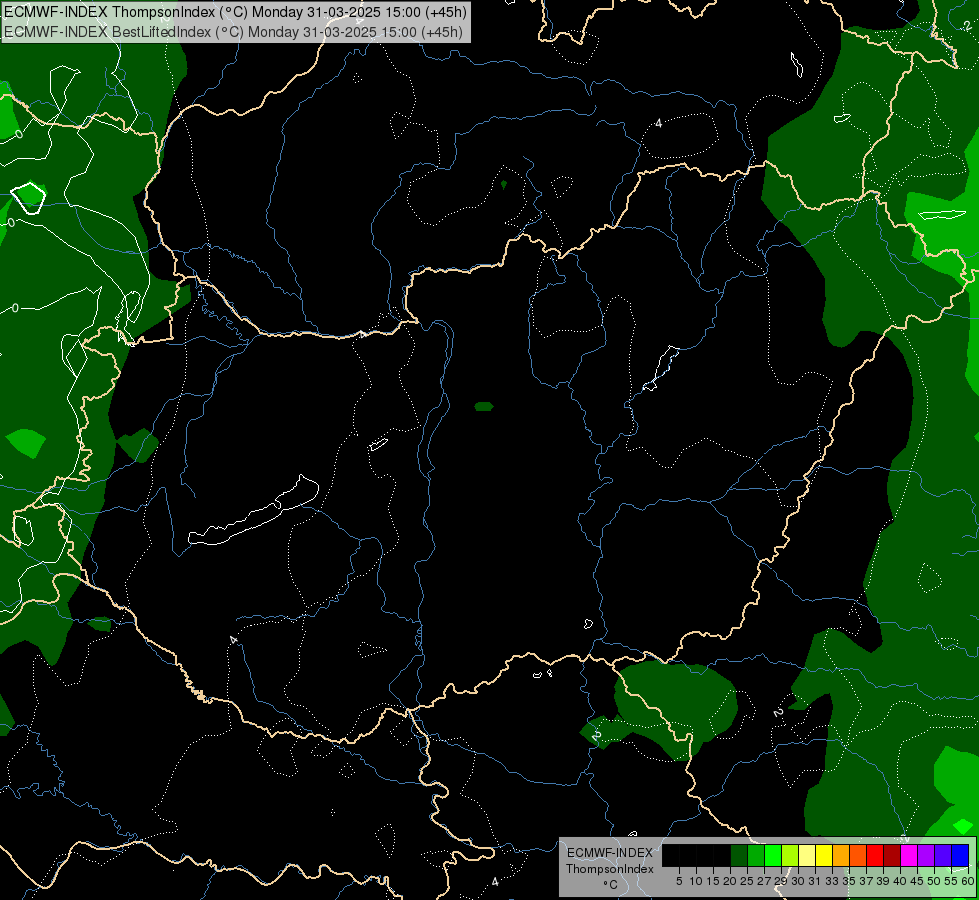This screenshot has width=979, height=900.
Task: Click the legend scale value 25
Action: (747, 881)
